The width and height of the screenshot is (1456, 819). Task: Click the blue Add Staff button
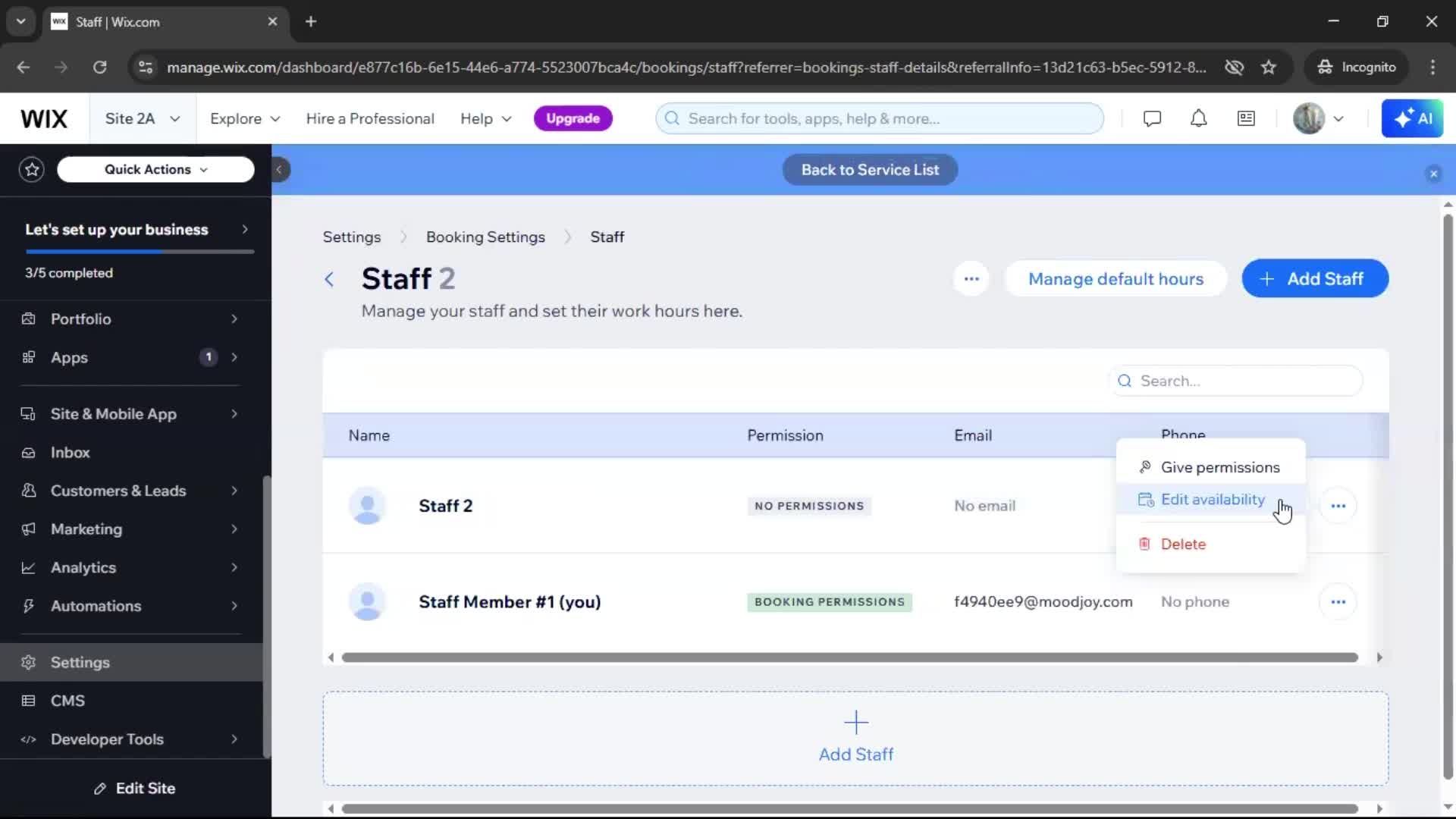(x=1315, y=279)
